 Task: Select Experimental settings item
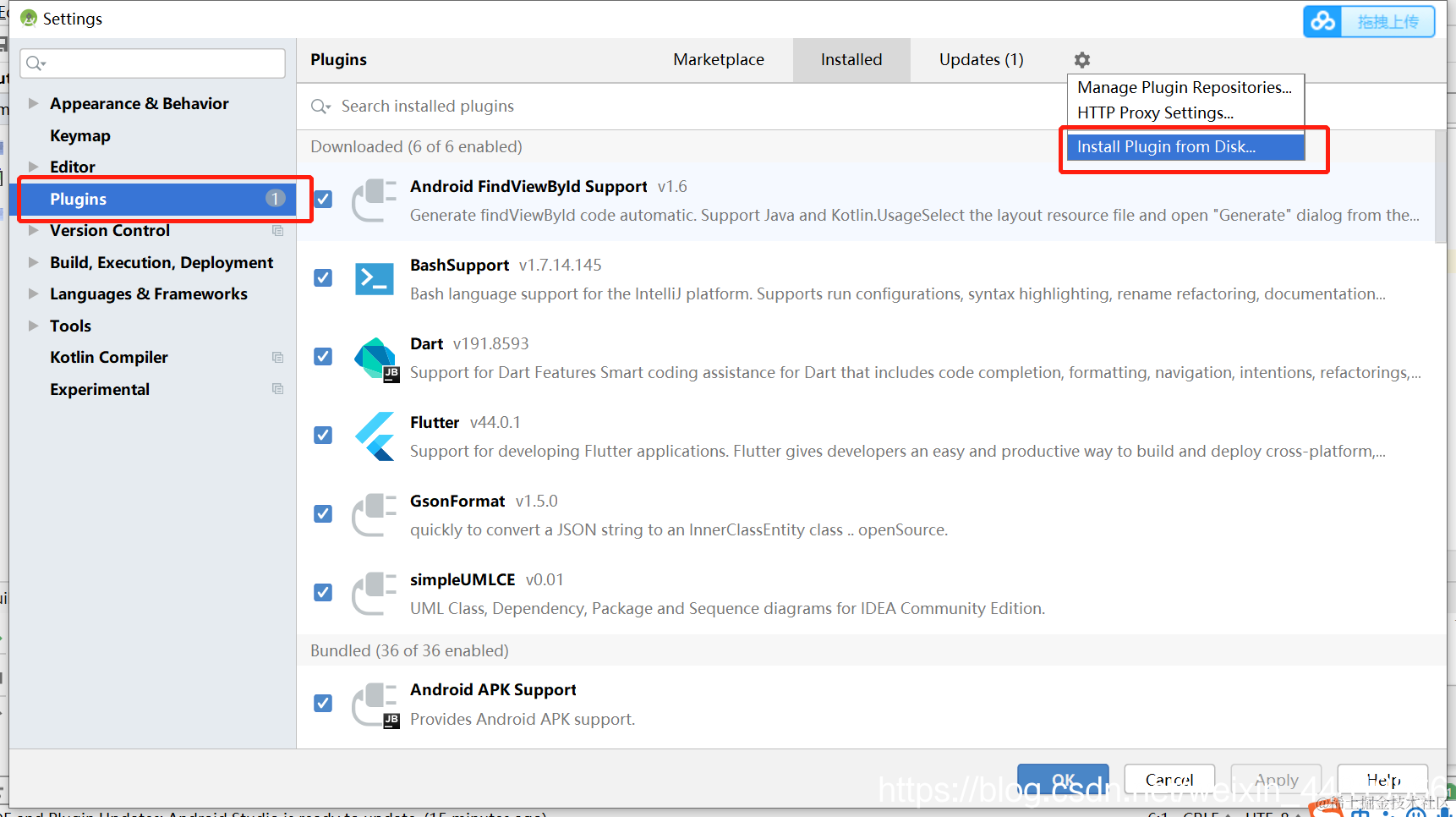click(x=100, y=389)
